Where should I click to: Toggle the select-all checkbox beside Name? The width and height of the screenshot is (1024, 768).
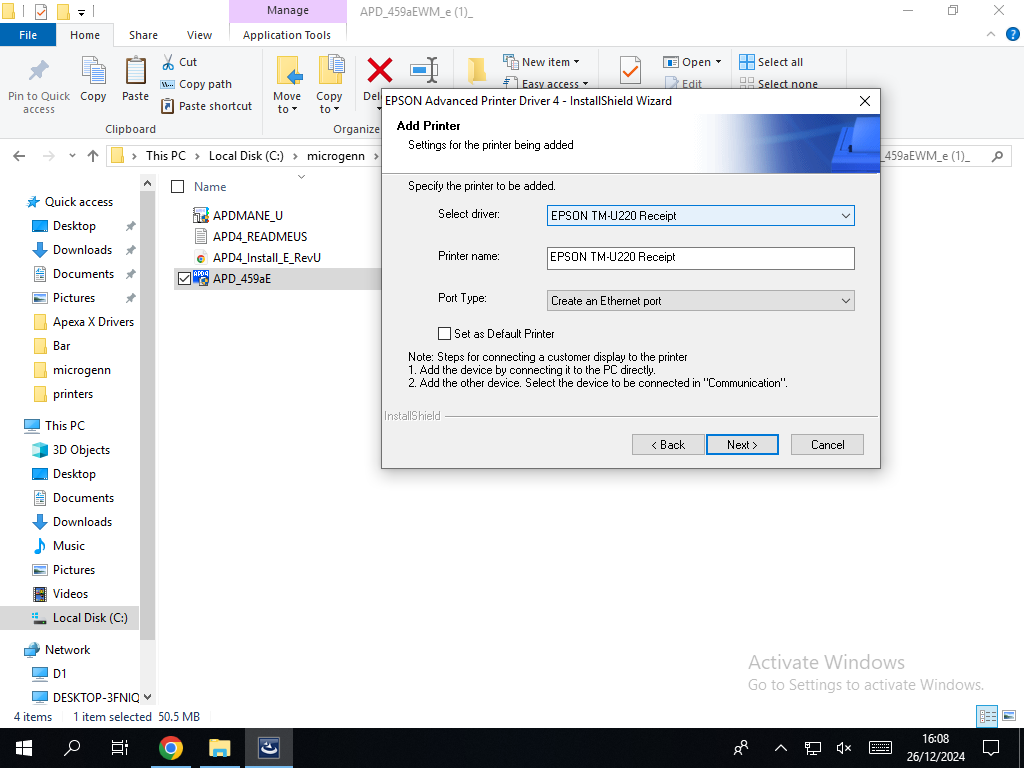[x=178, y=187]
